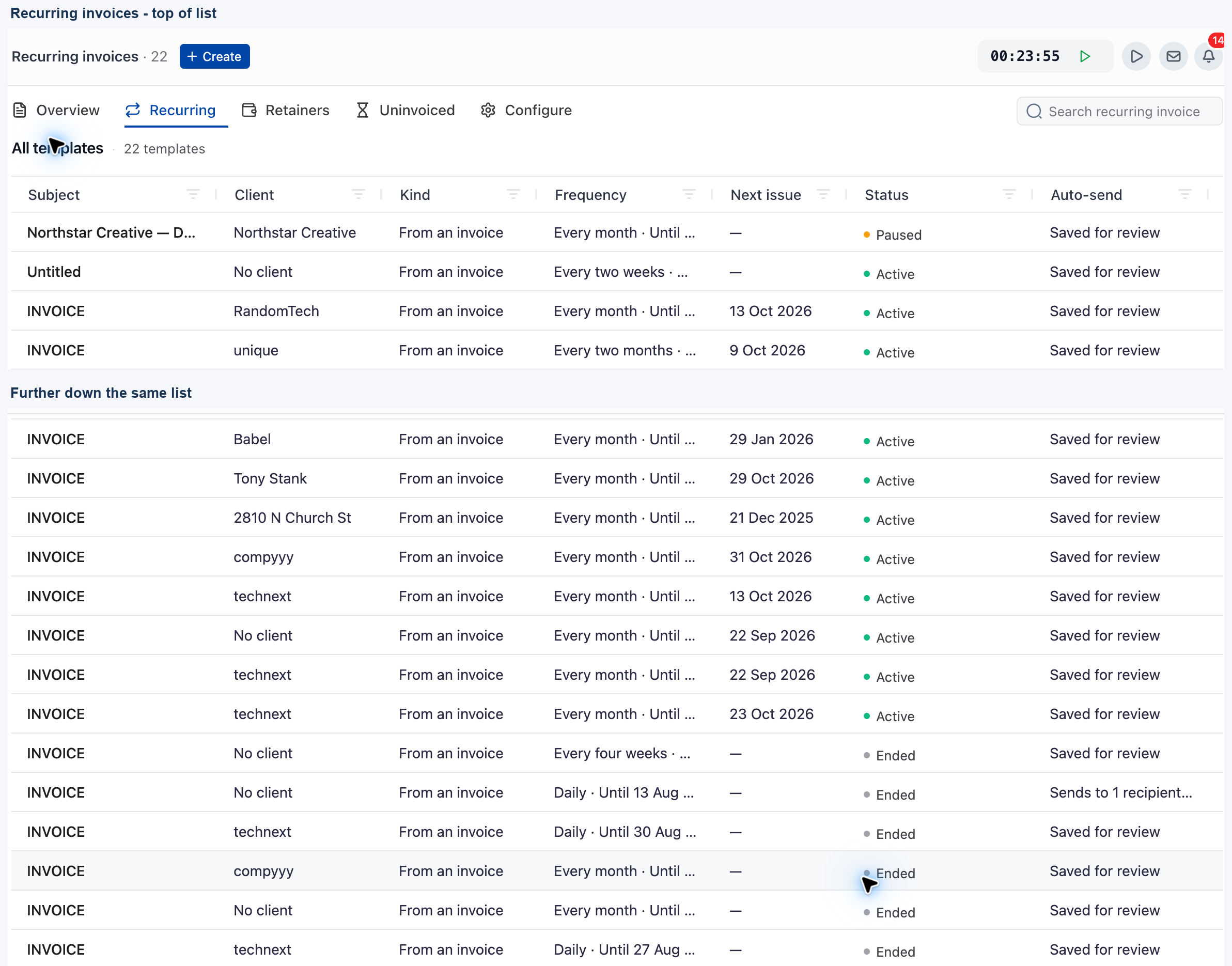Image resolution: width=1232 pixels, height=966 pixels.
Task: Start the timer with green play icon
Action: click(x=1084, y=56)
